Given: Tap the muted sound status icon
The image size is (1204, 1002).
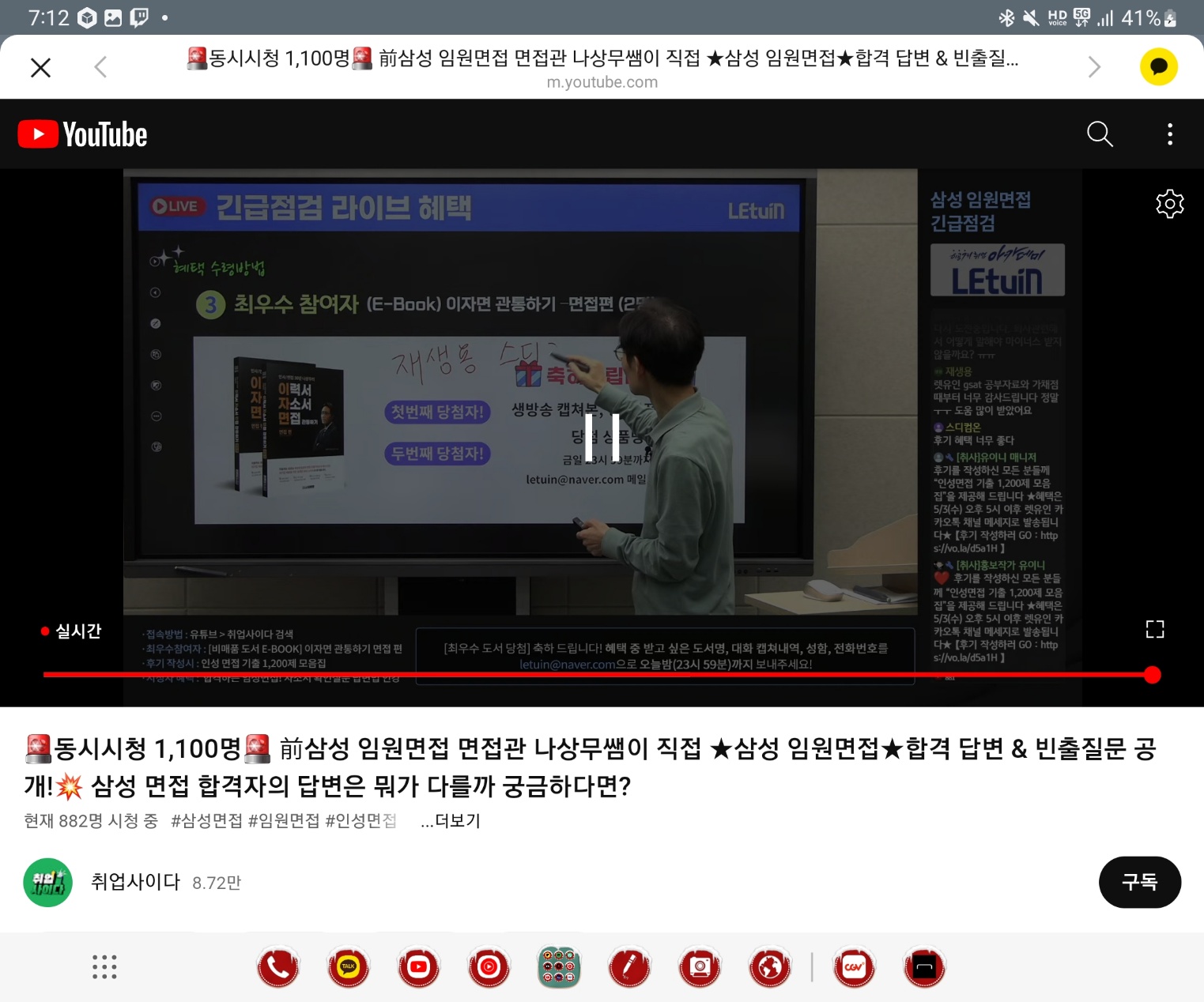Looking at the screenshot, I should (x=1031, y=18).
